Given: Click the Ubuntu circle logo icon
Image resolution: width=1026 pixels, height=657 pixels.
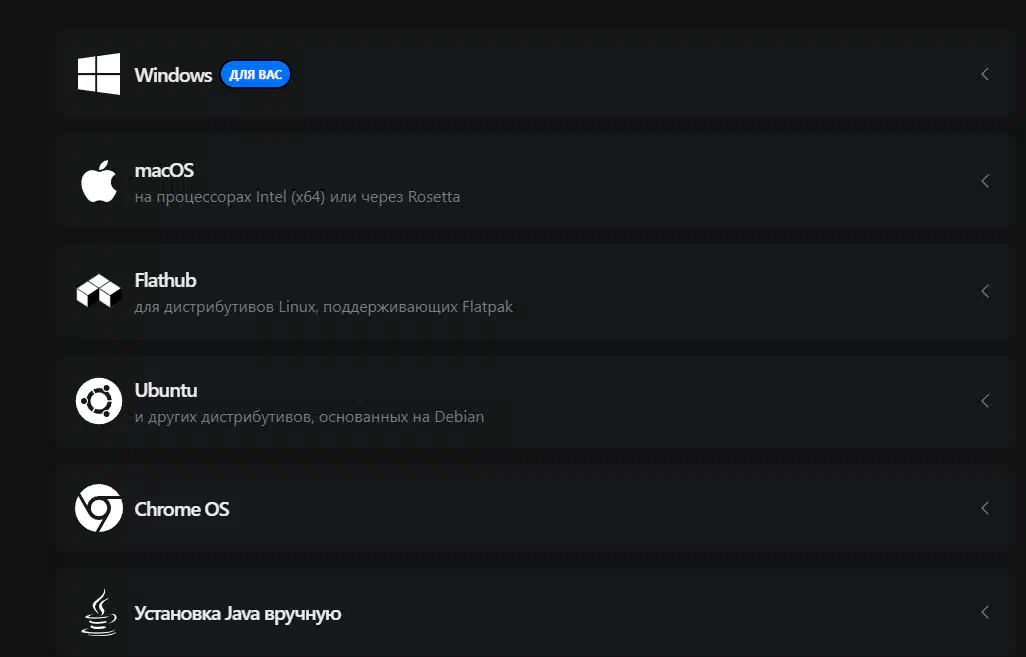Looking at the screenshot, I should coord(99,400).
